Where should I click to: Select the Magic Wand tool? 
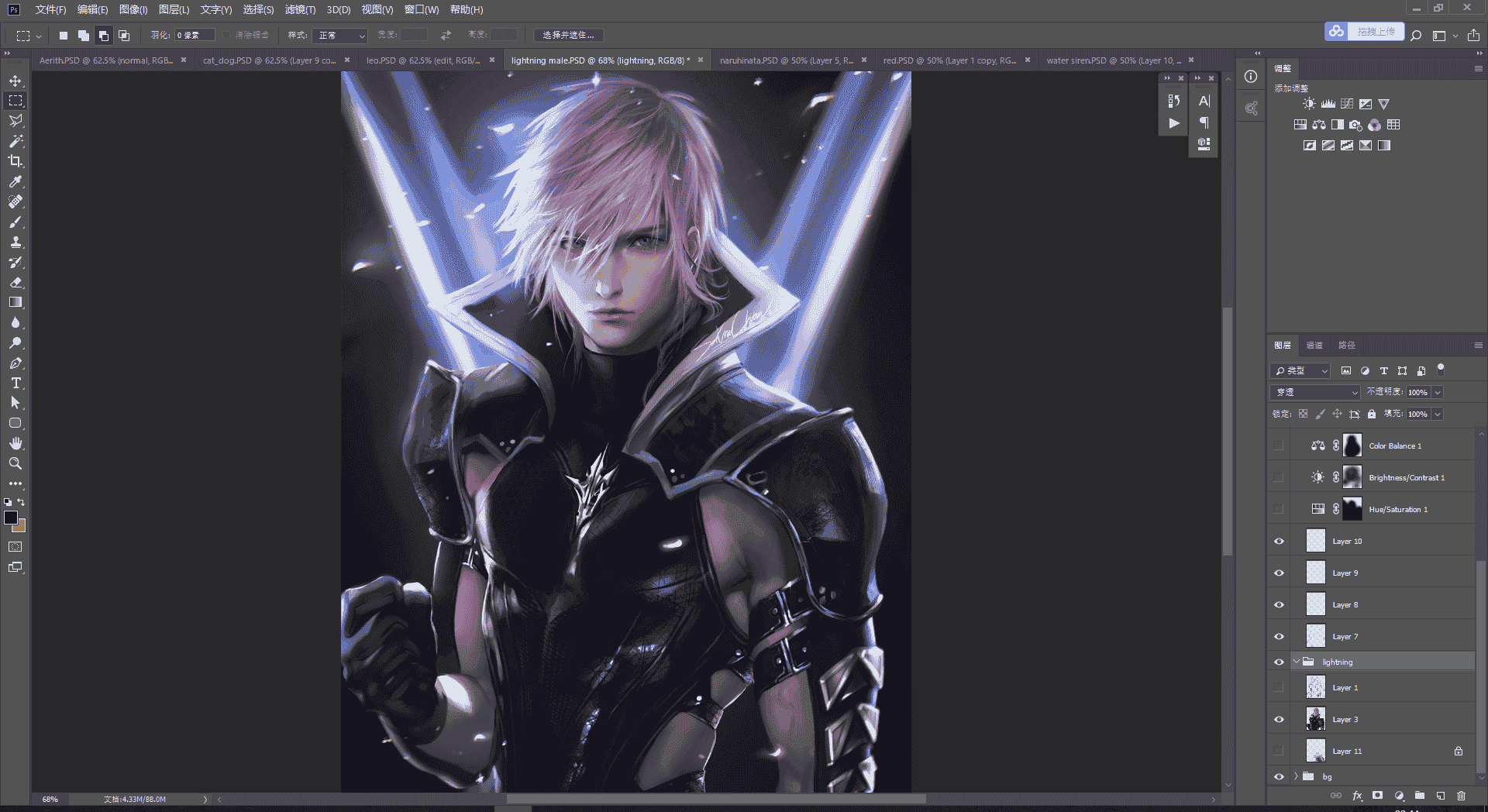pos(15,141)
